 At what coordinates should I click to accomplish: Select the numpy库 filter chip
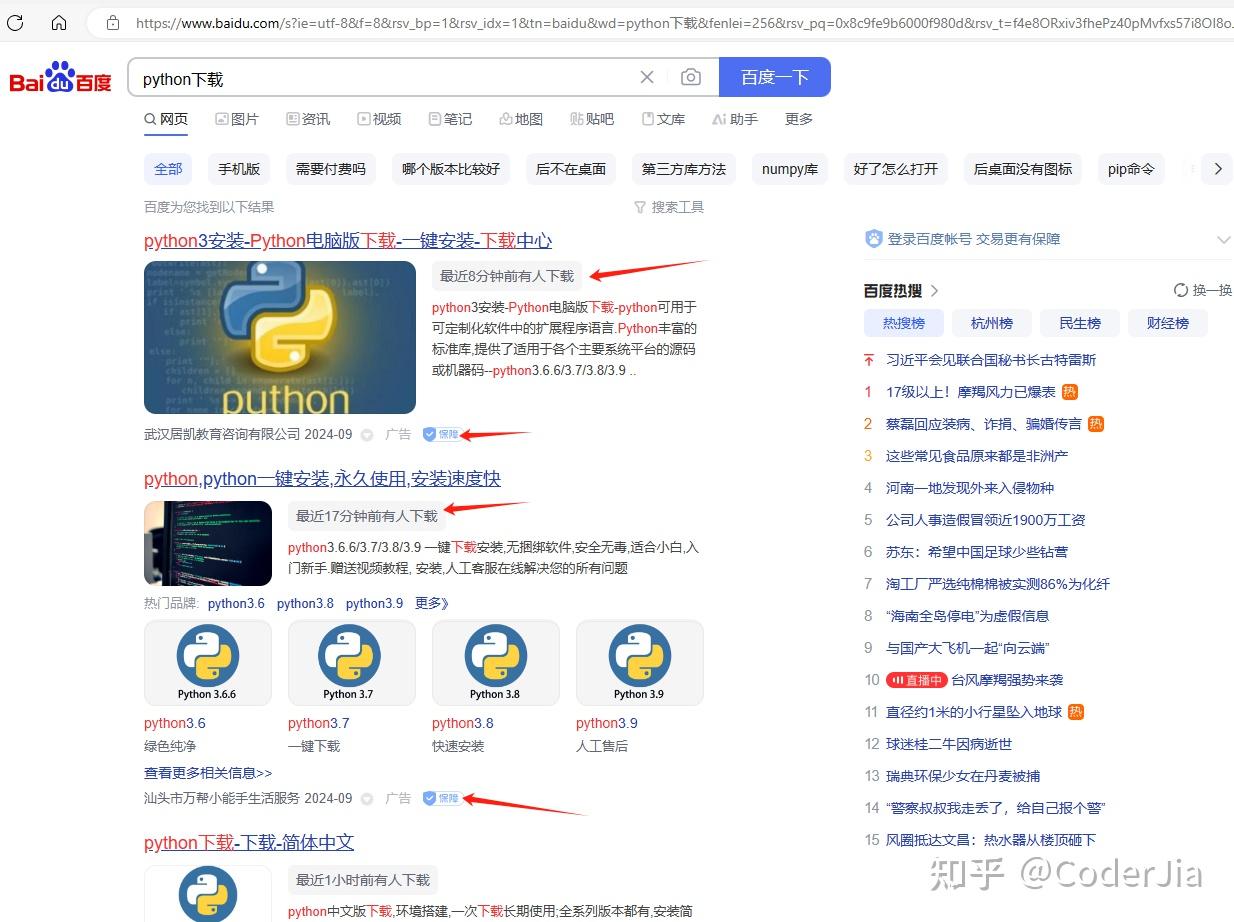click(790, 169)
